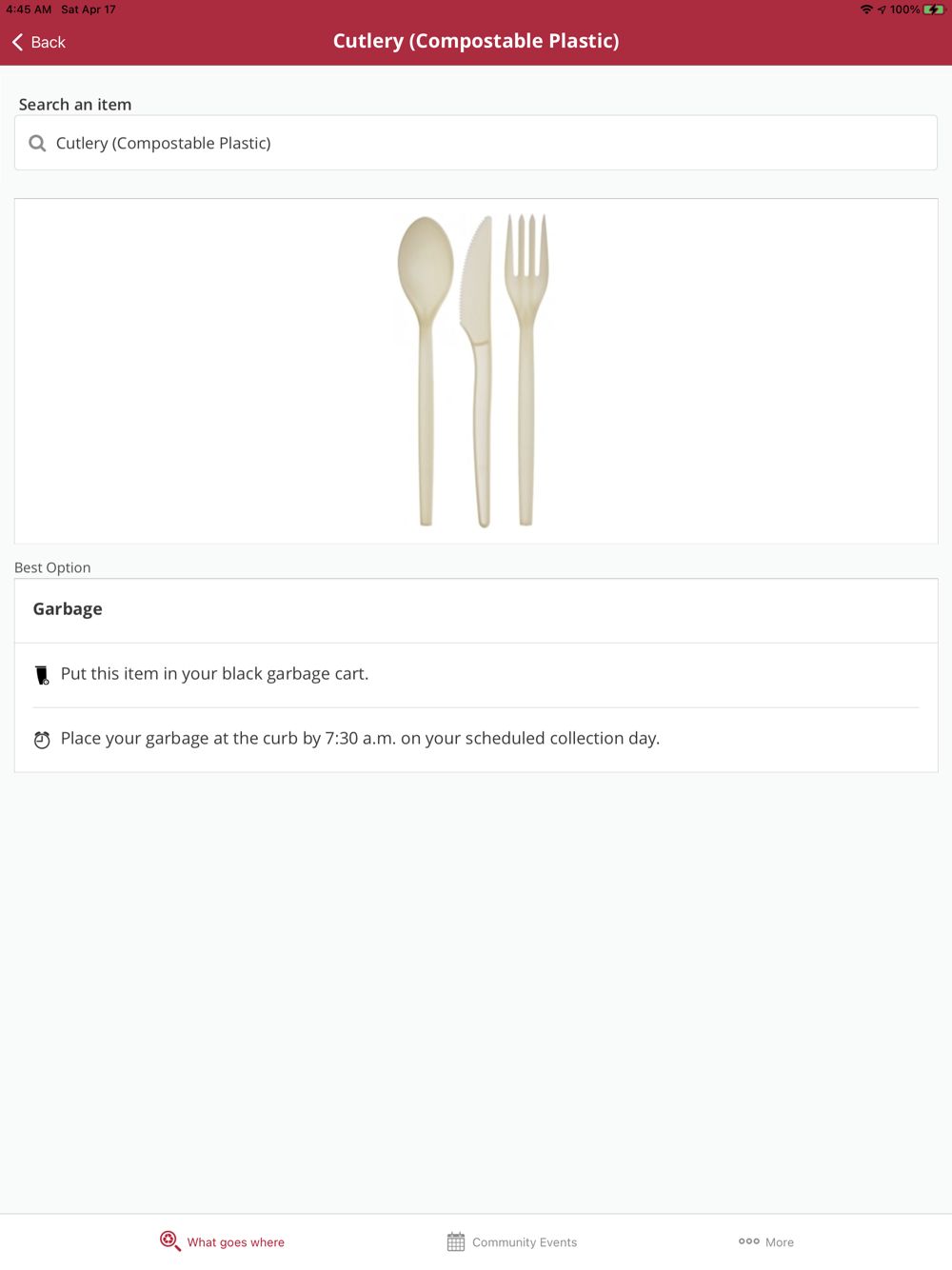Tap the Wi-Fi status icon

(x=866, y=10)
